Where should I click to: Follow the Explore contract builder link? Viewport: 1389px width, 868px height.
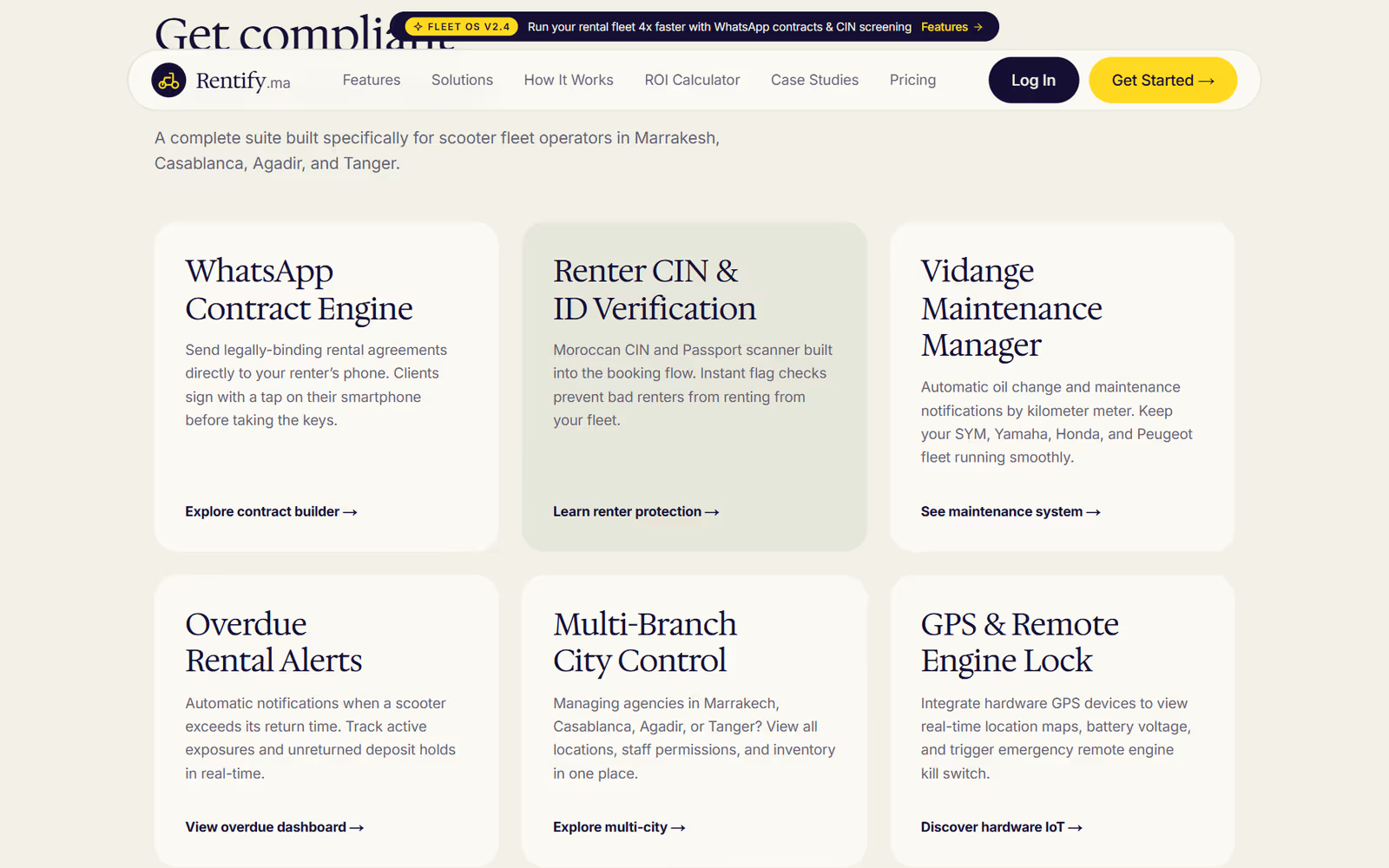271,512
